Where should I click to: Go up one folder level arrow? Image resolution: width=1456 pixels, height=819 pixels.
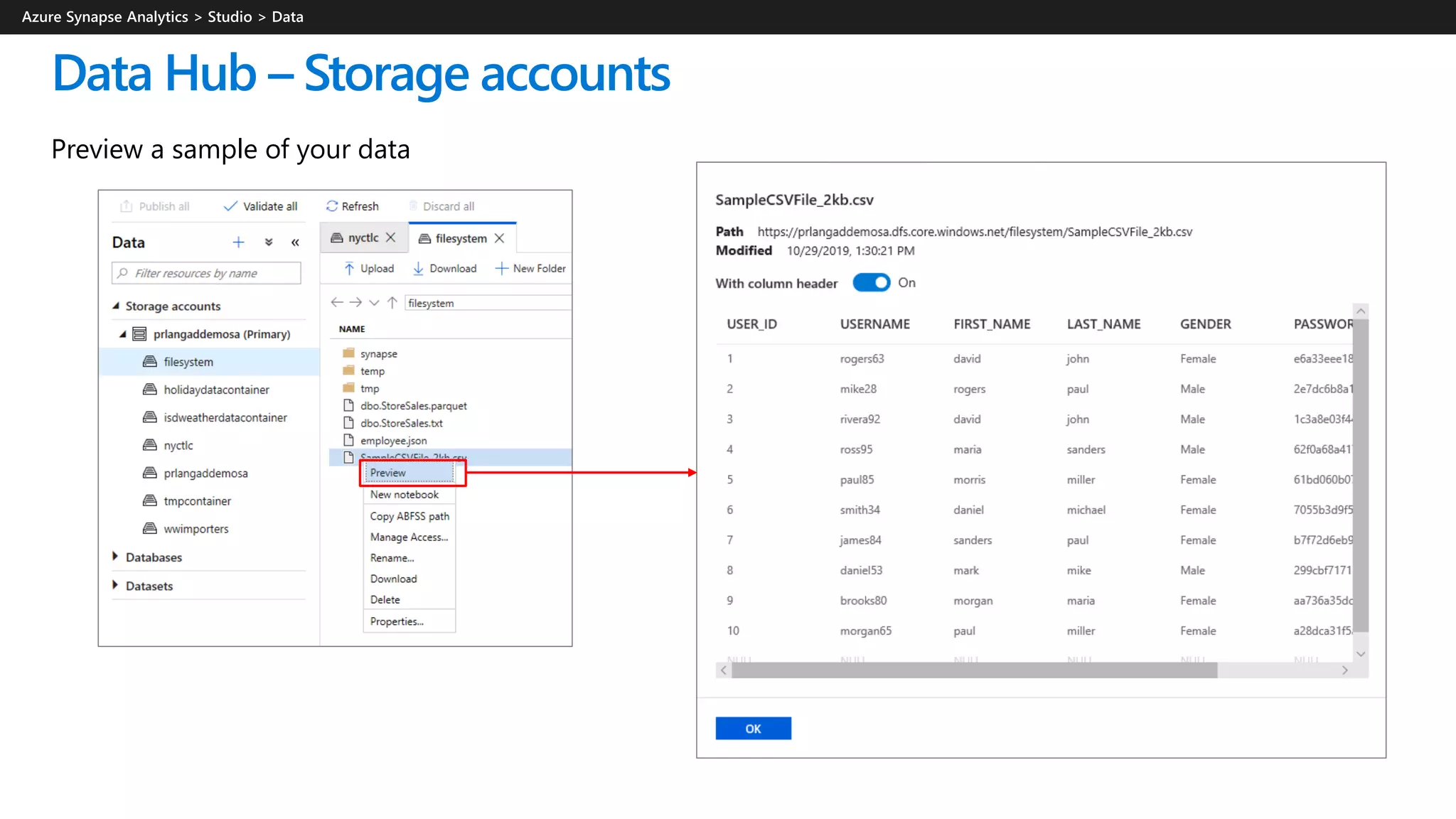point(392,303)
